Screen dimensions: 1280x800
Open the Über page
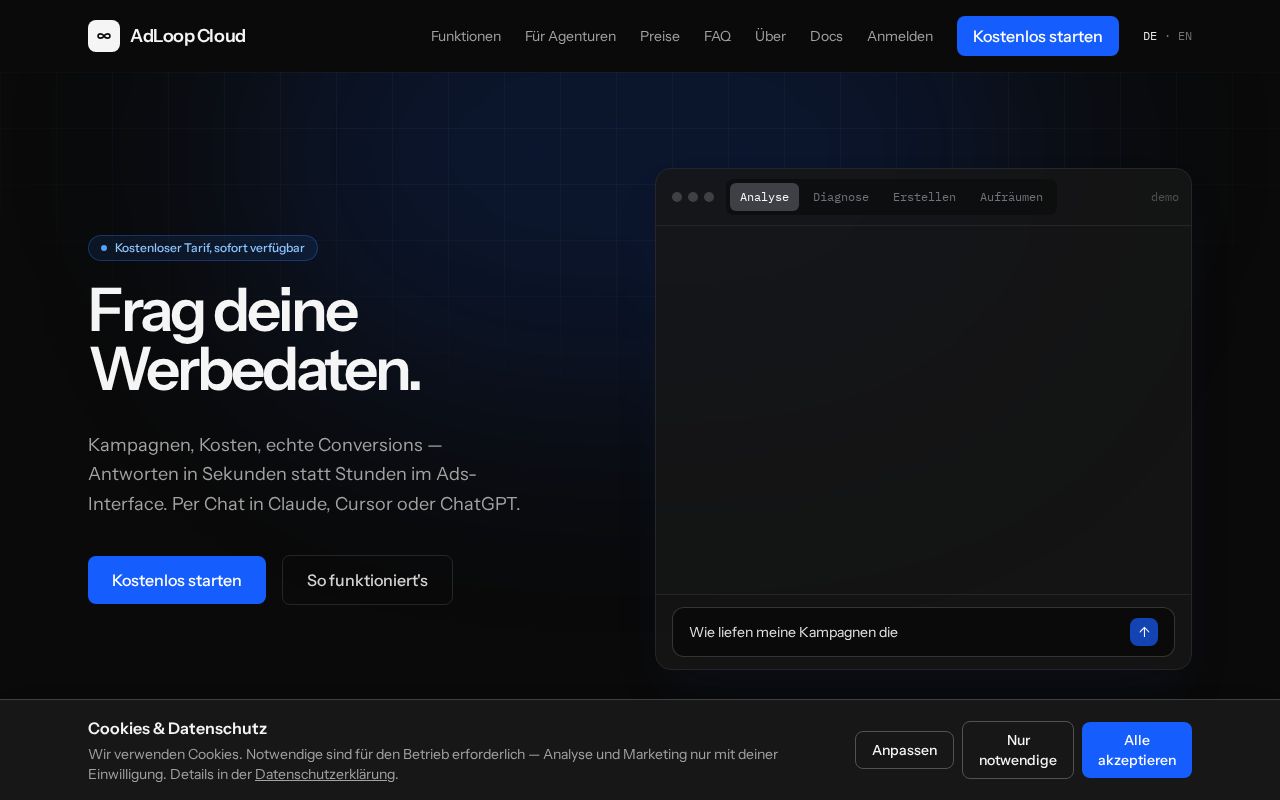pos(770,36)
